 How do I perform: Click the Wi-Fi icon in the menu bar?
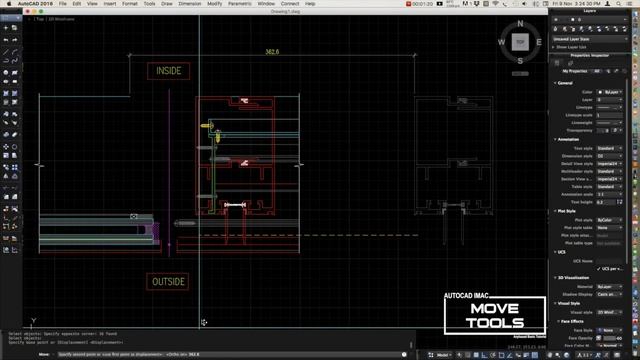pos(495,4)
